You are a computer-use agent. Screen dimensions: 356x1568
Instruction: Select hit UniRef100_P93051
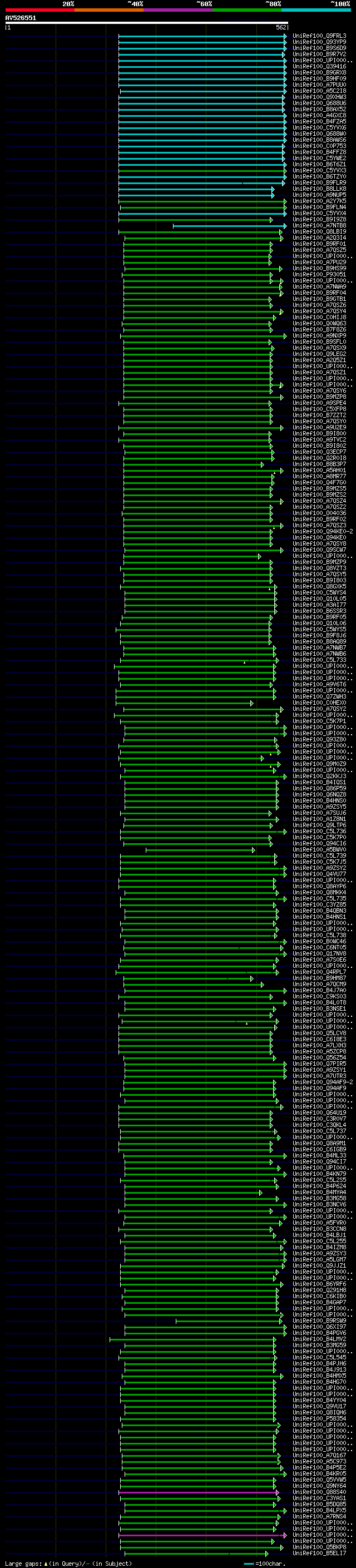point(319,275)
